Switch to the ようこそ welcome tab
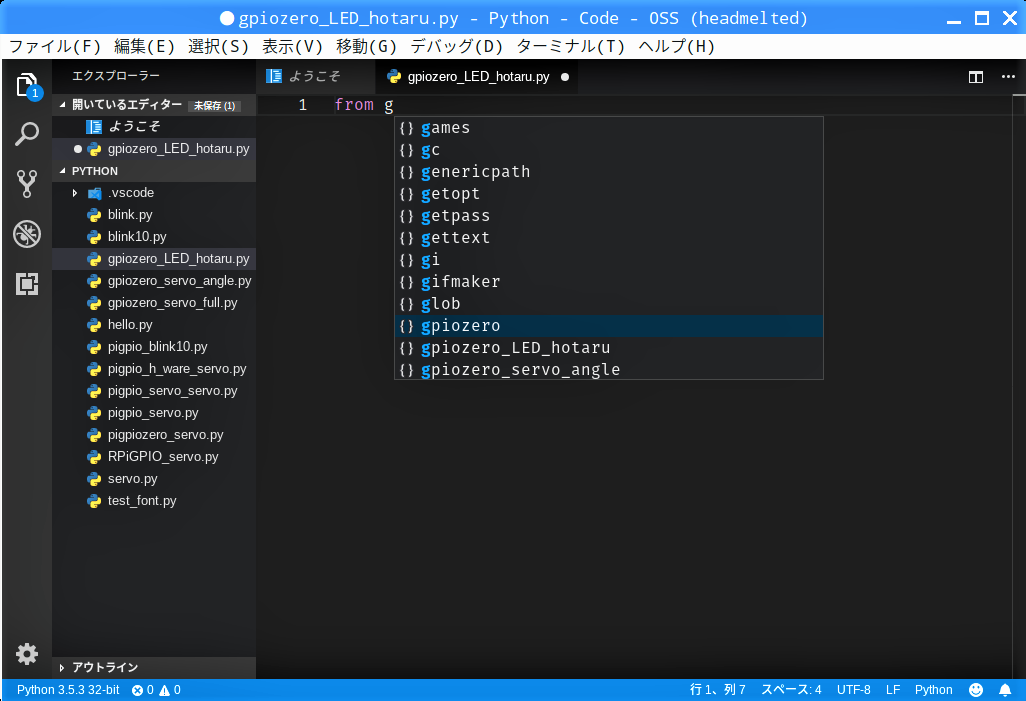The height and width of the screenshot is (701, 1026). 315,77
